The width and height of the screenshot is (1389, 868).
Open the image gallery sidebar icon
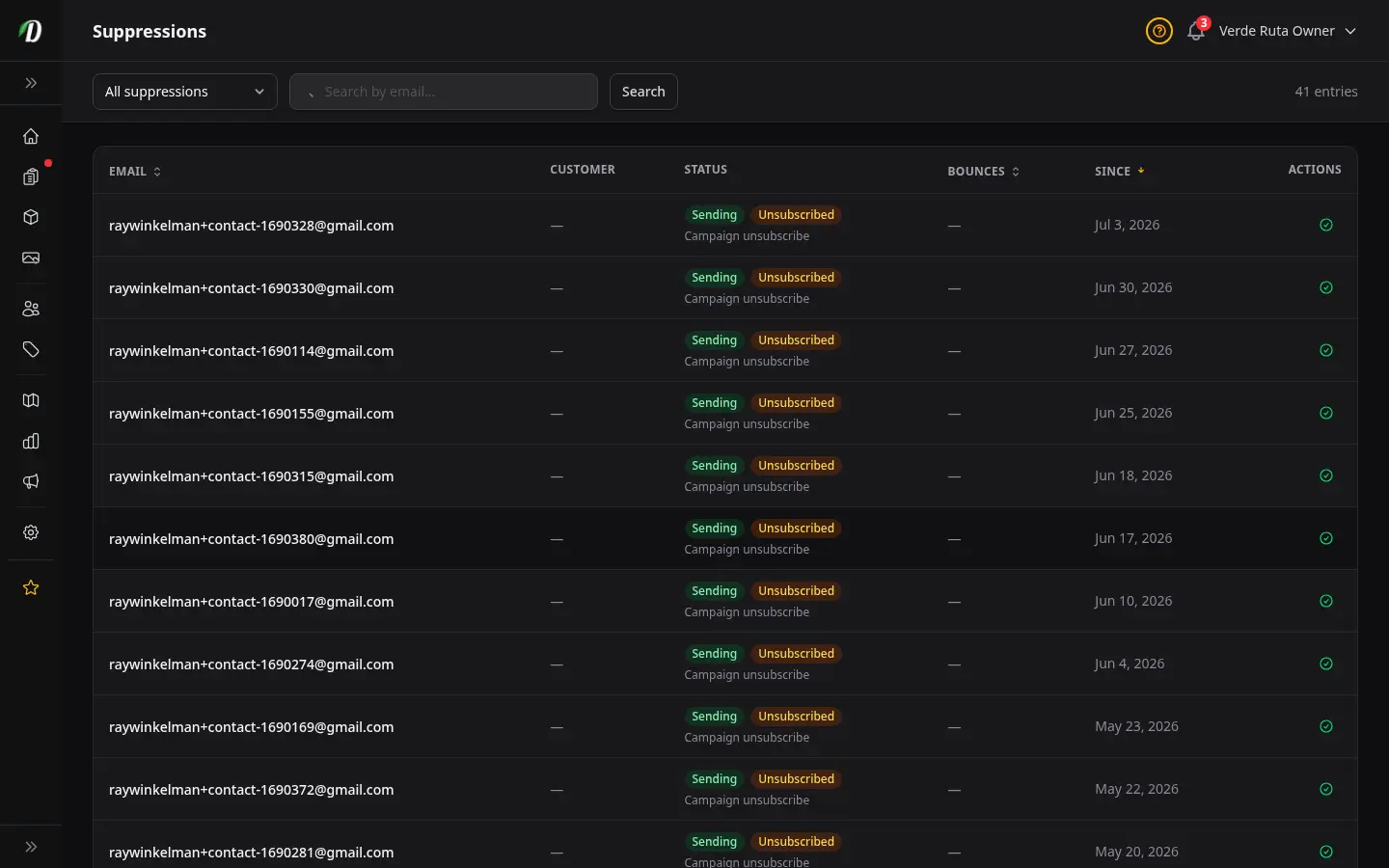tap(31, 258)
